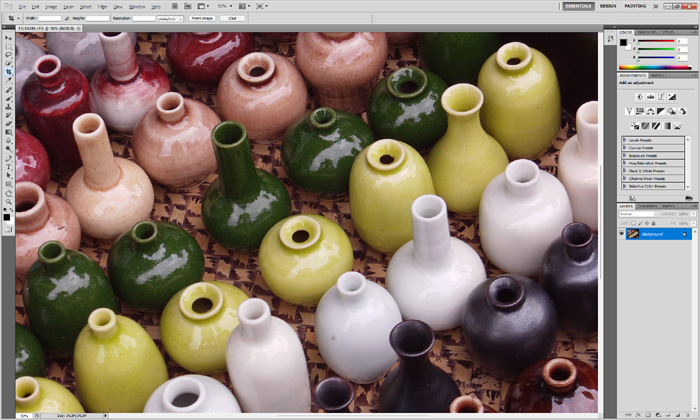Select the Eraser tool
Viewport: 700px width, 420px height.
pyautogui.click(x=8, y=124)
